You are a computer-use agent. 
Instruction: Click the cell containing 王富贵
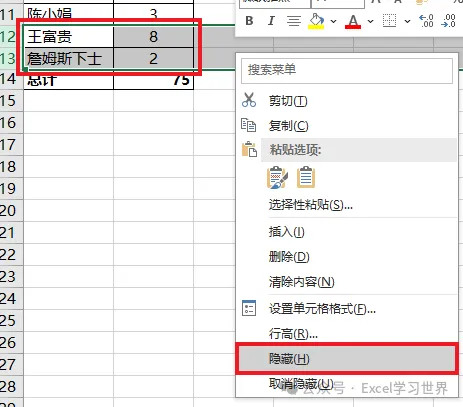(x=69, y=37)
